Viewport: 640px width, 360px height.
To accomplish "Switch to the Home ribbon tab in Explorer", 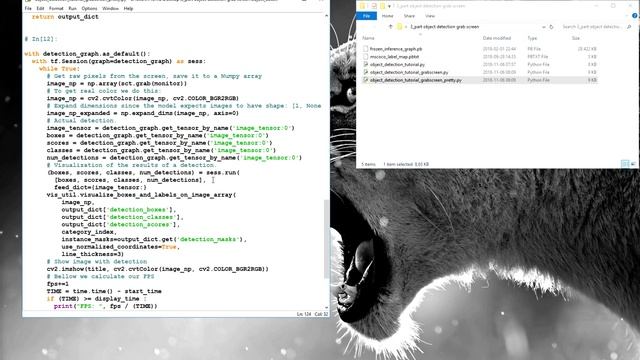I will tap(387, 16).
